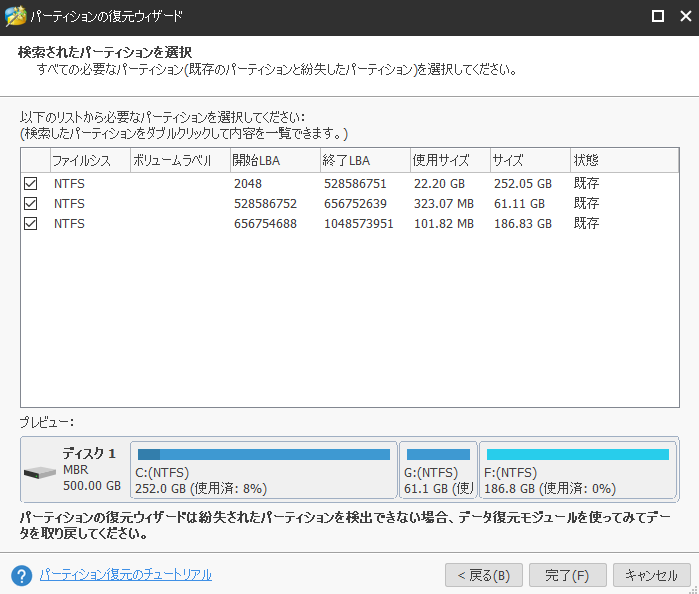The height and width of the screenshot is (594, 699).
Task: Select the G:(NTFS) 61.1 GB partition block
Action: [x=438, y=470]
